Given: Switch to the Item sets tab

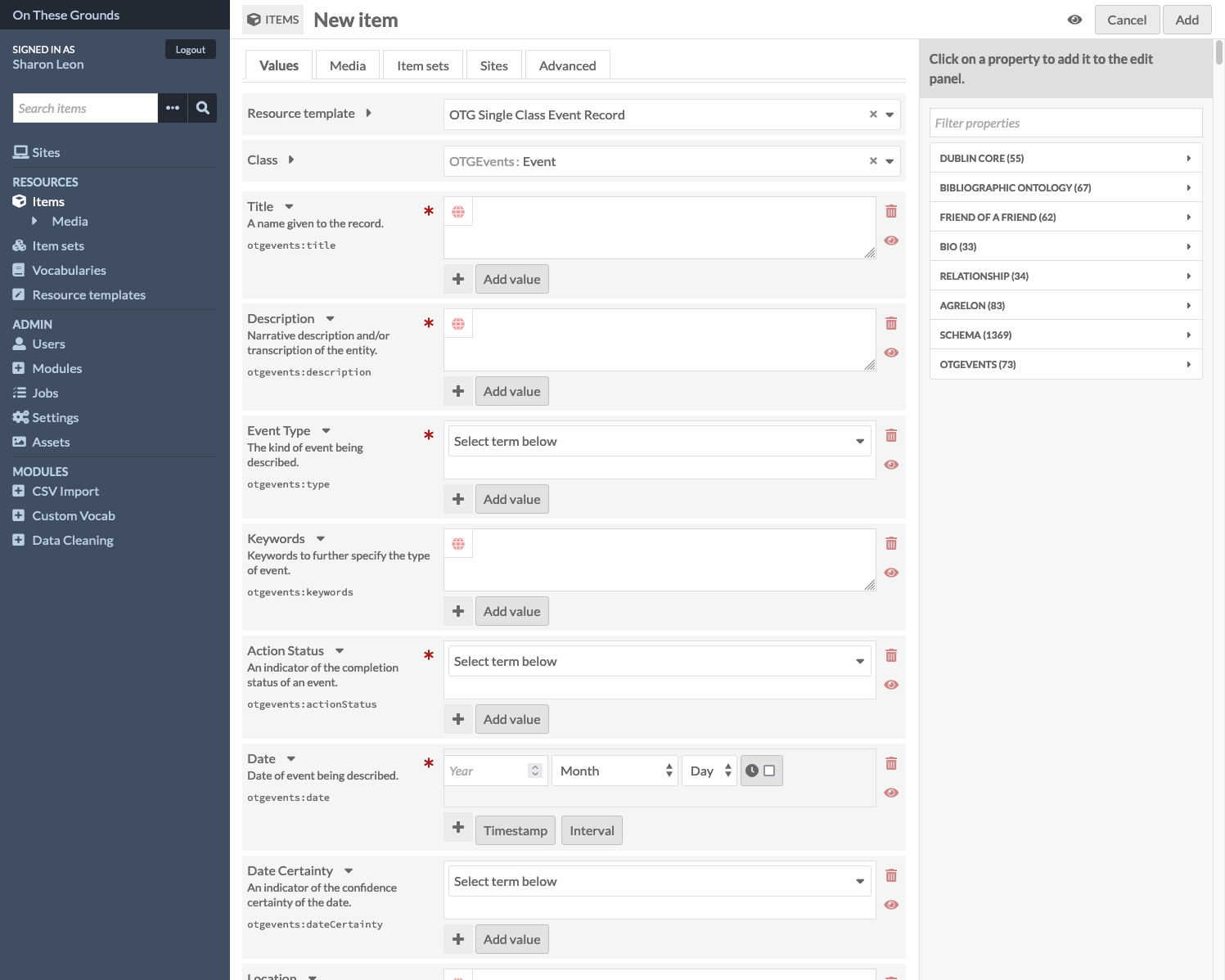Looking at the screenshot, I should [423, 65].
